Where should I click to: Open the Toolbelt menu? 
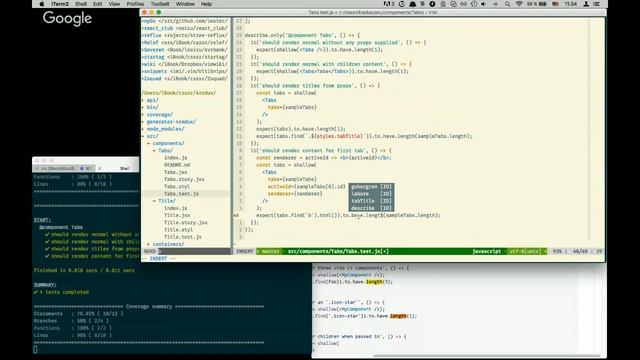tap(160, 4)
